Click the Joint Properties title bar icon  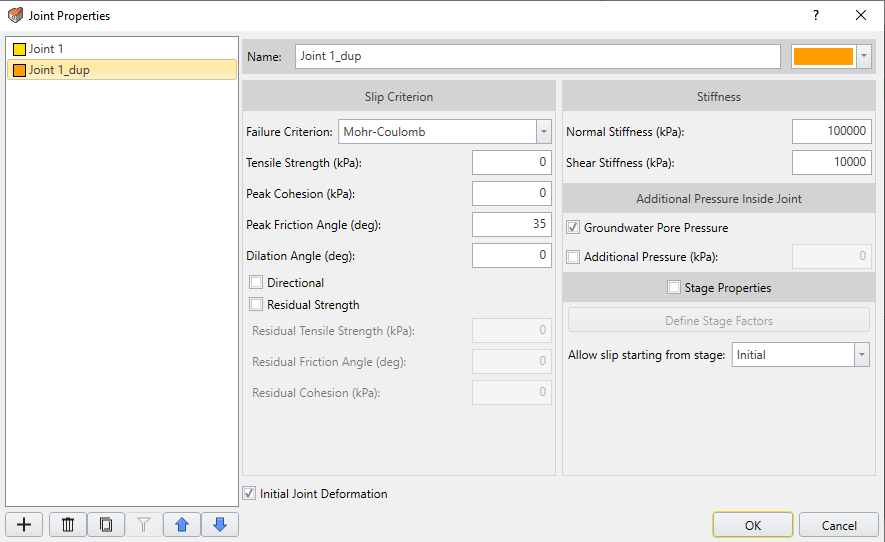coord(16,15)
